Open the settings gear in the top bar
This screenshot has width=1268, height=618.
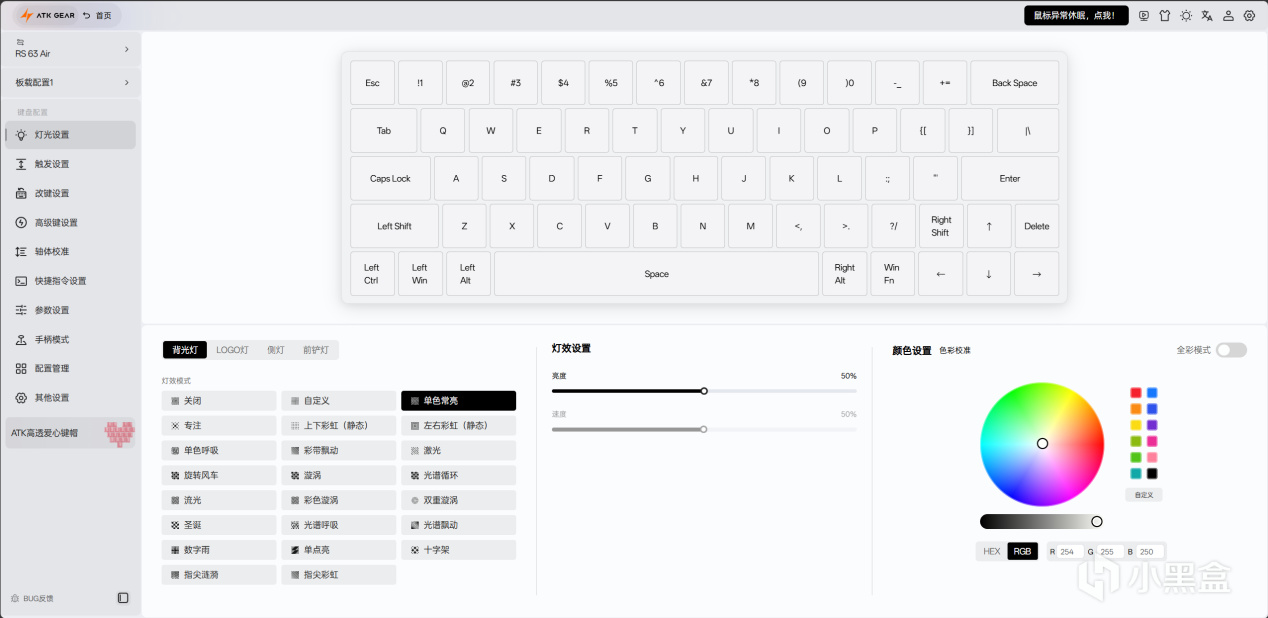[x=1249, y=15]
